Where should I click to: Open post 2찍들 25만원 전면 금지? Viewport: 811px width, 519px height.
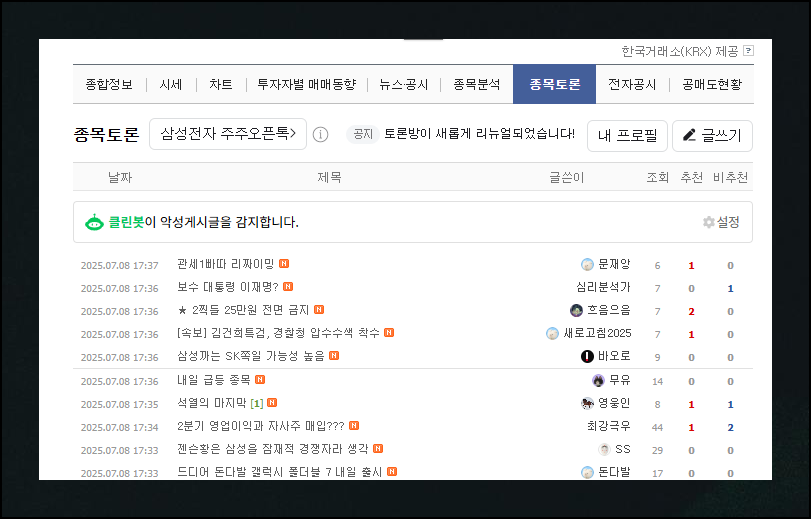pyautogui.click(x=243, y=310)
